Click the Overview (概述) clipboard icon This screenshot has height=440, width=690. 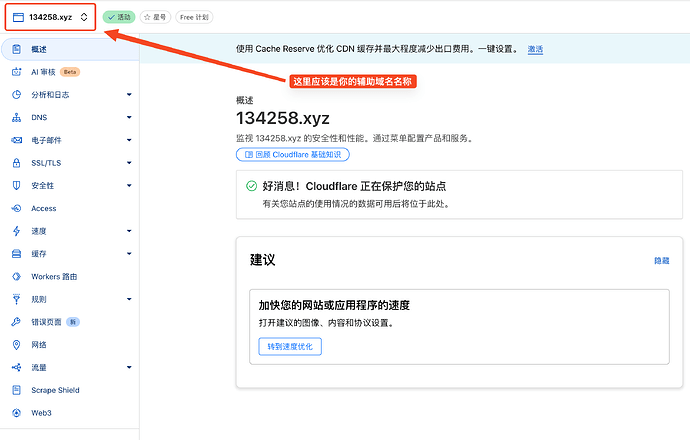[16, 49]
